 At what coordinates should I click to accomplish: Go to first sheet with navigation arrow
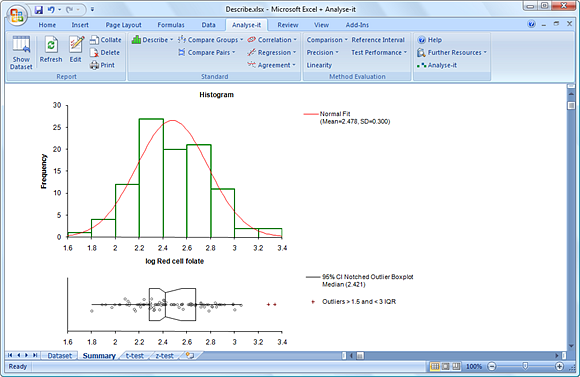click(10, 355)
